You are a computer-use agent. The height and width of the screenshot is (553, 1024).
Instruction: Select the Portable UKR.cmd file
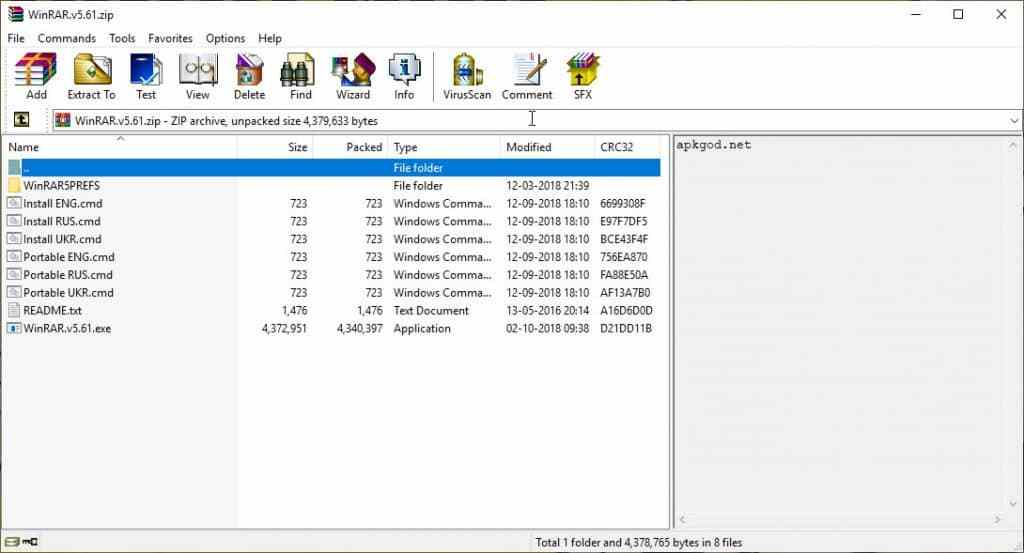pos(334,292)
